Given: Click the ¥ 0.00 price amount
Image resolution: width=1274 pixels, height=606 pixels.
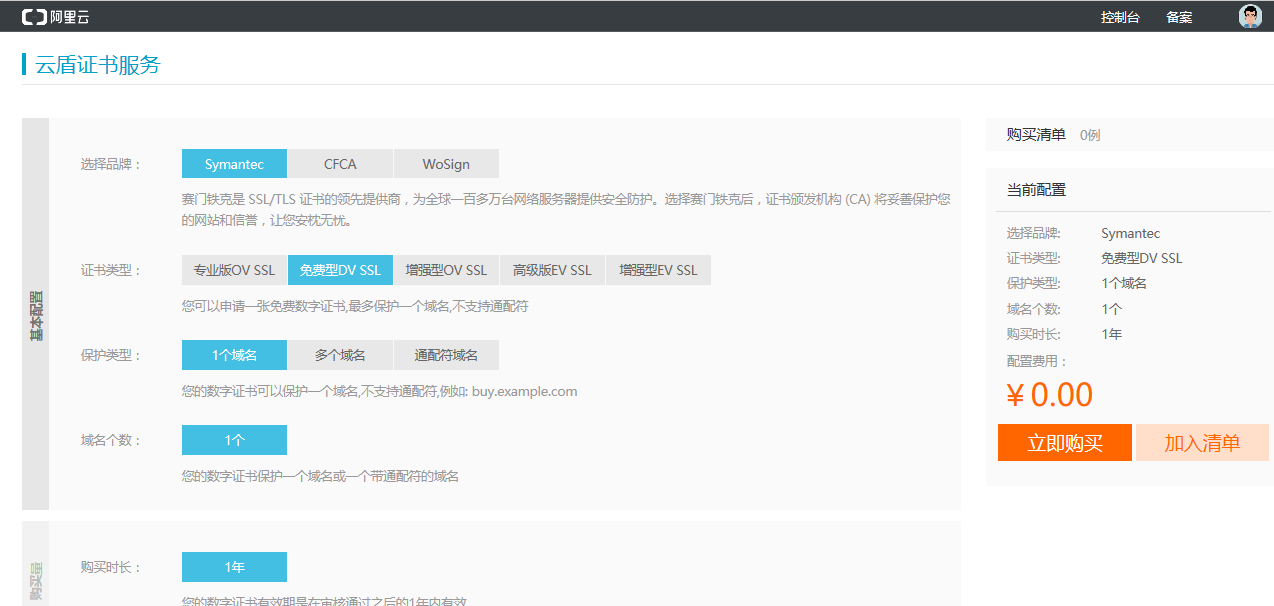Looking at the screenshot, I should [x=1050, y=395].
